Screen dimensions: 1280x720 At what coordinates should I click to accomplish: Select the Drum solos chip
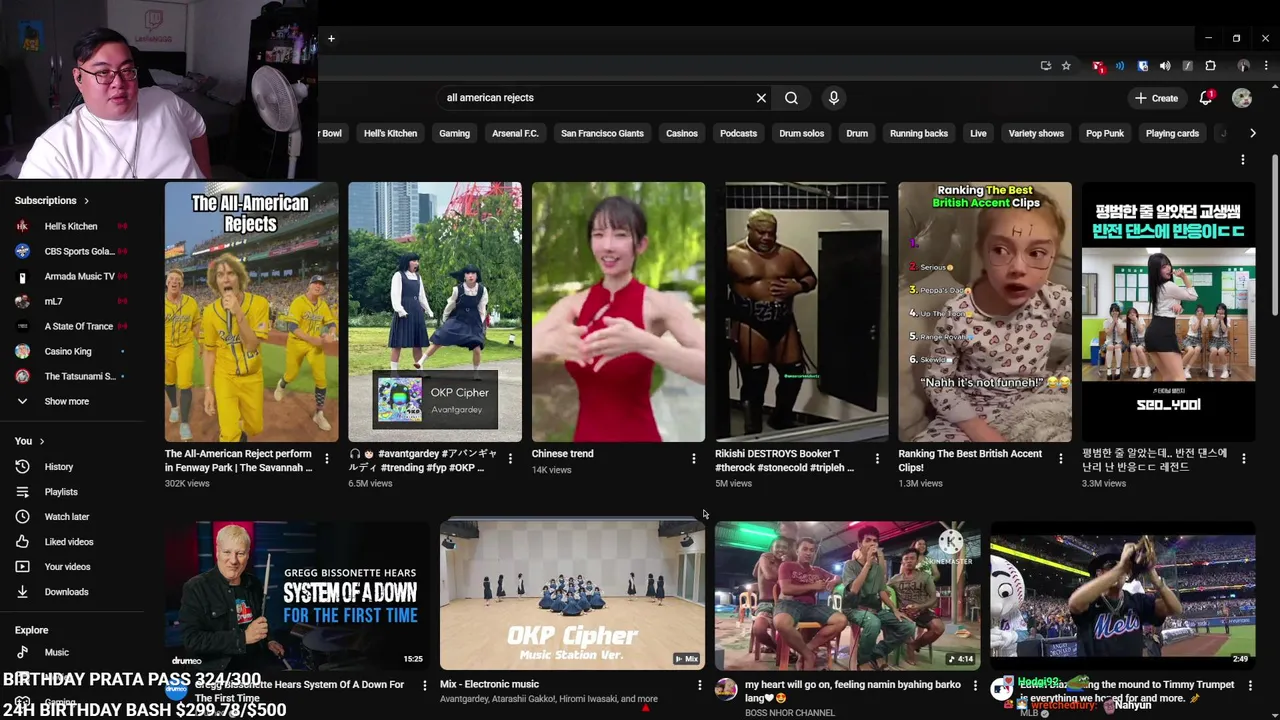pos(802,133)
